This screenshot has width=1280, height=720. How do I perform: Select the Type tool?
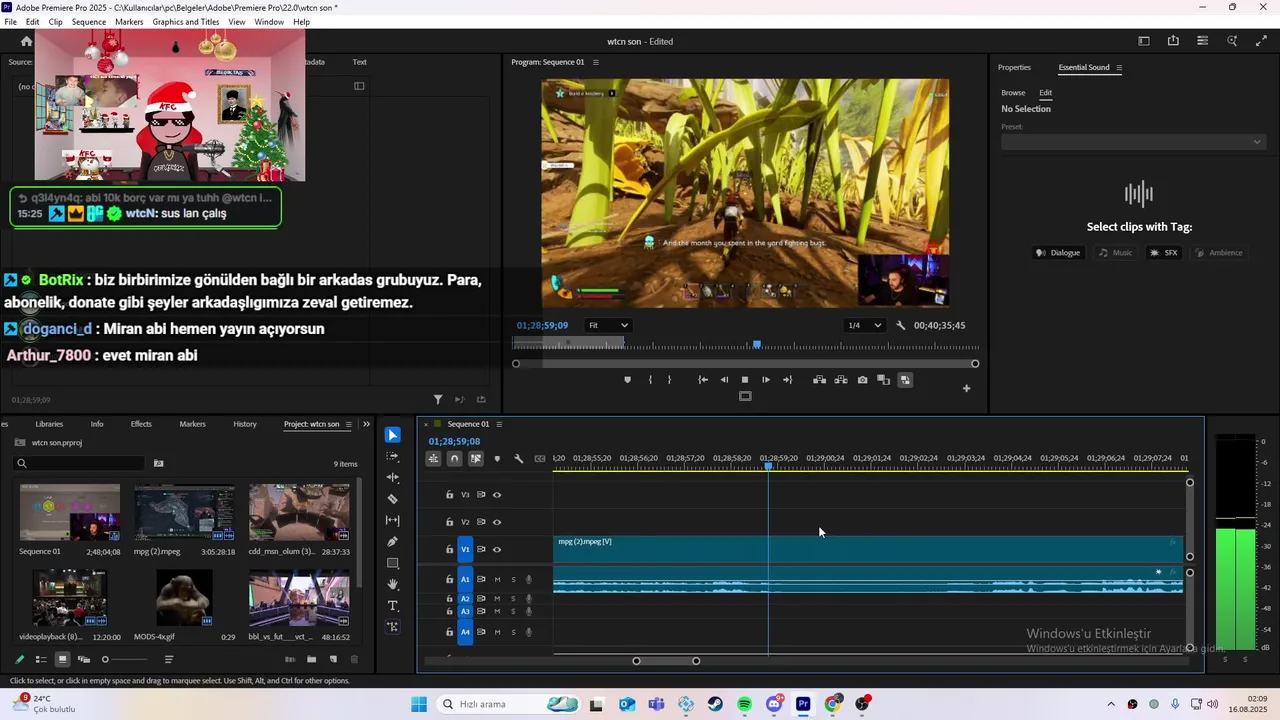393,606
